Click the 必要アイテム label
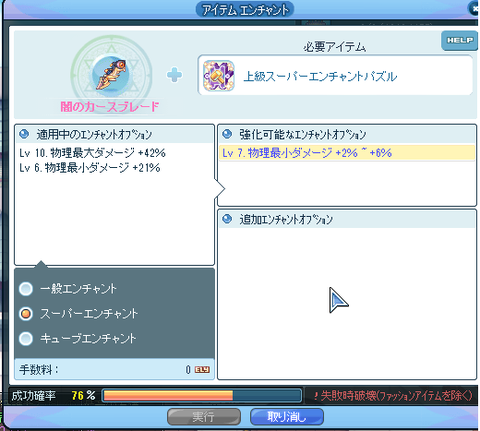The height and width of the screenshot is (431, 480). pos(335,47)
